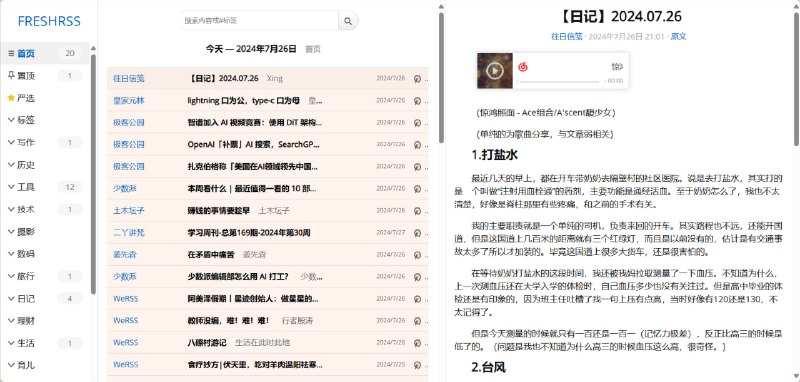
Task: Click article title 【日记】2024.07.26 in reader
Action: [x=619, y=17]
